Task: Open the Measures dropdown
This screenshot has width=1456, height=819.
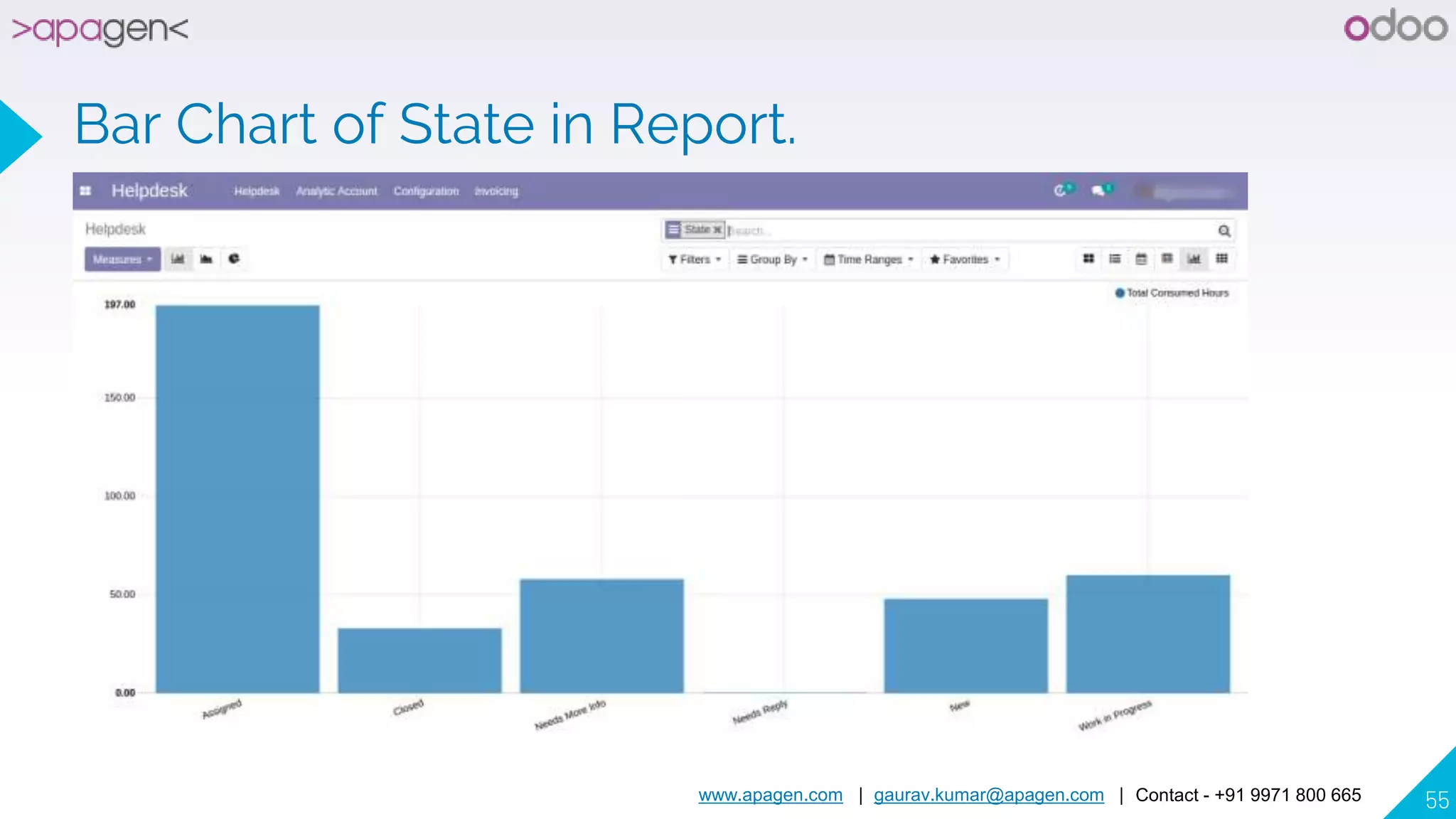Action: tap(122, 259)
